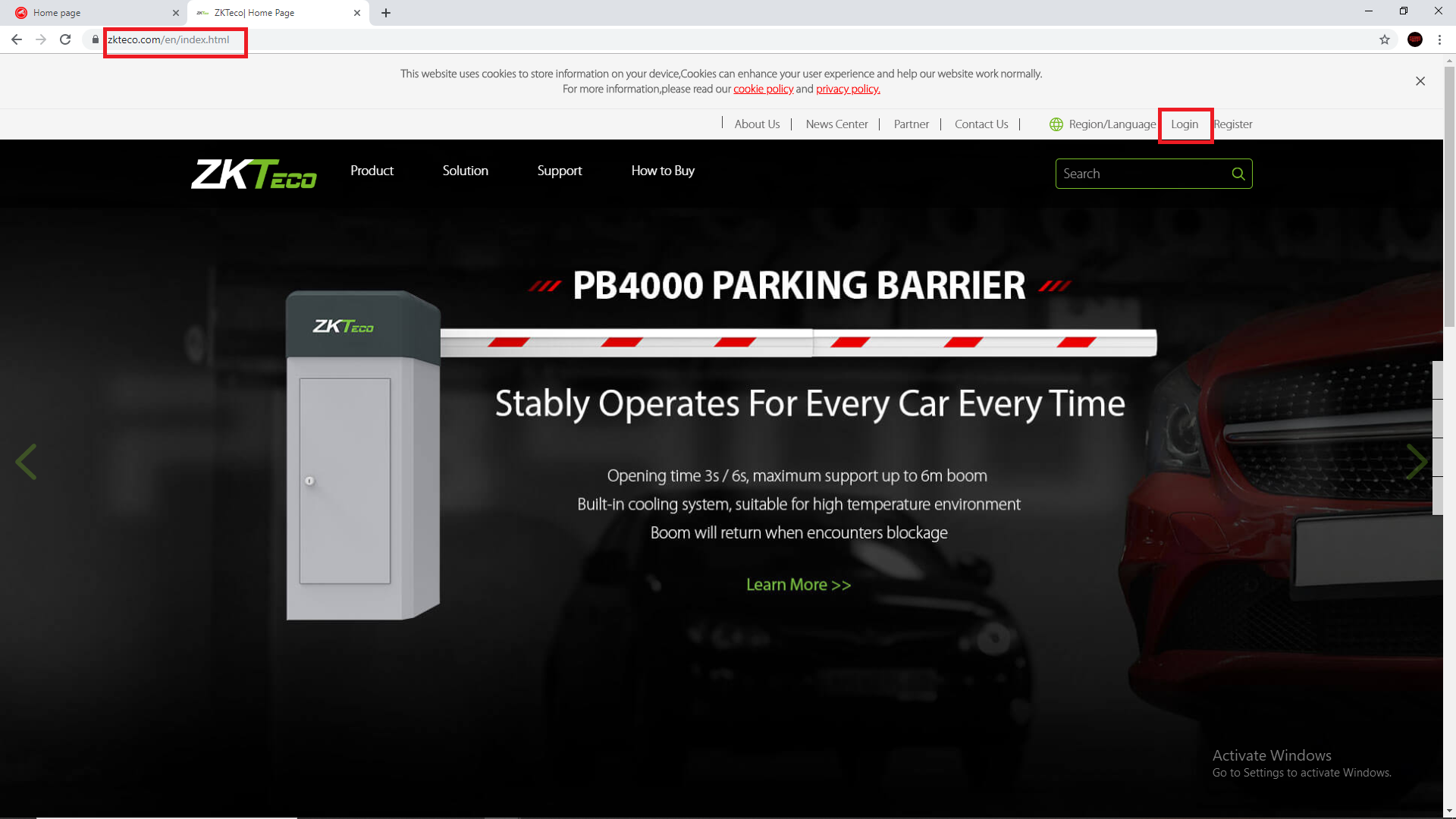Open the Support menu
The height and width of the screenshot is (819, 1456).
(560, 171)
